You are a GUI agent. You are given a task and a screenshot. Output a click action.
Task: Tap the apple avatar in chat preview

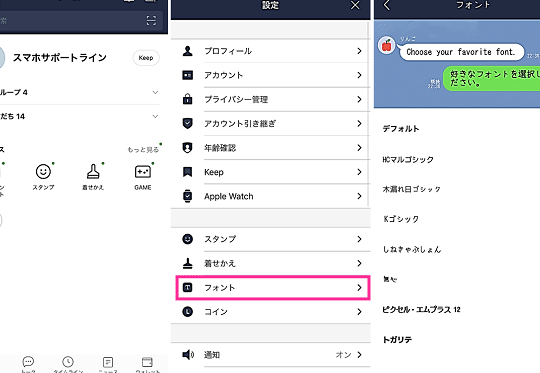click(386, 45)
